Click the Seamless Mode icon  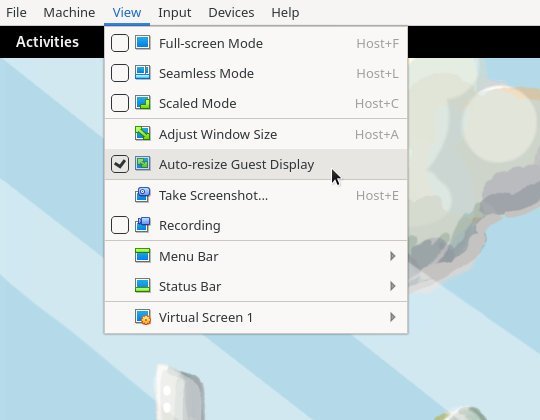142,73
